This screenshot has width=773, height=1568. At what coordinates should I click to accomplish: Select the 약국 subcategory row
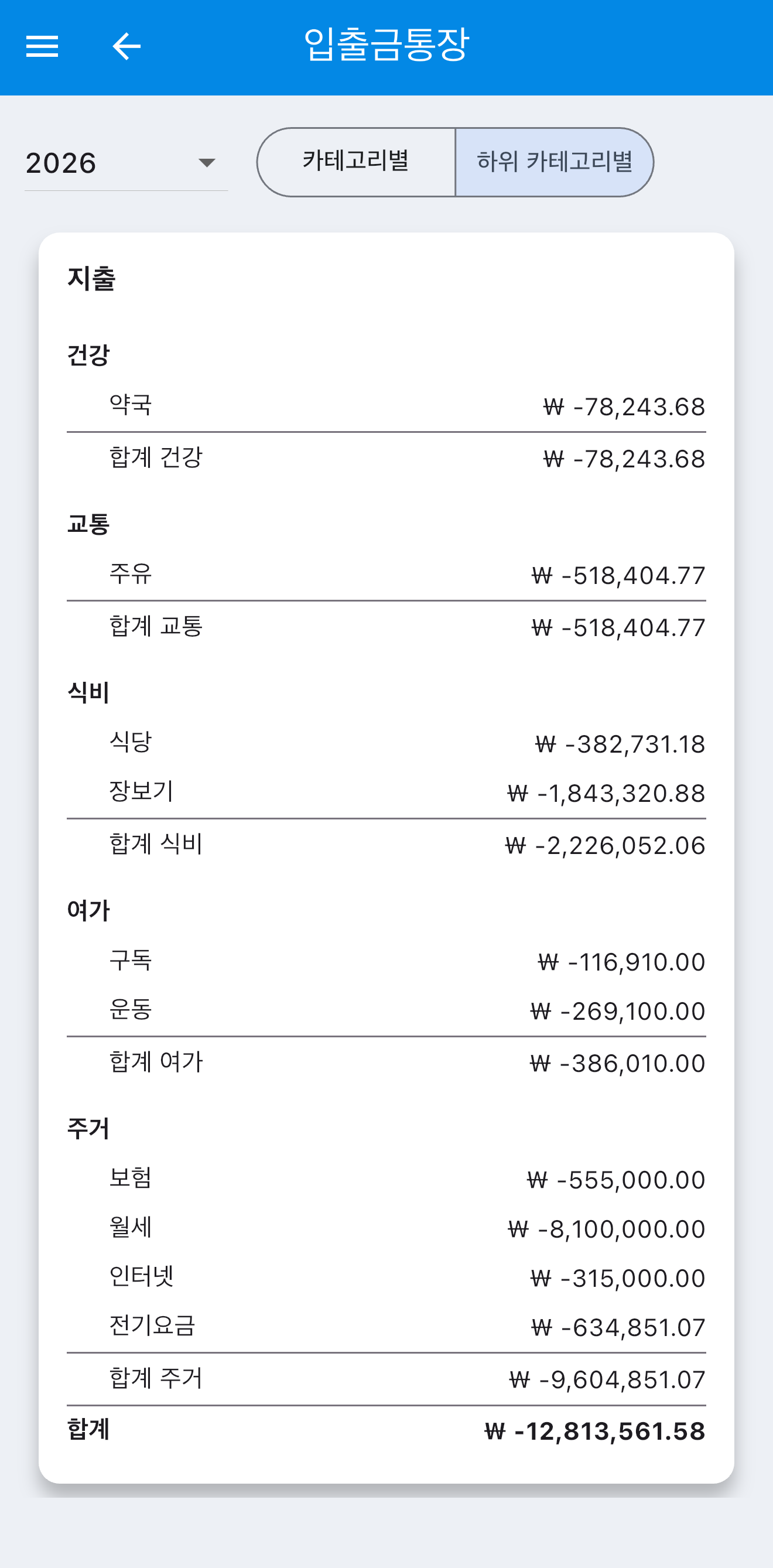click(386, 406)
